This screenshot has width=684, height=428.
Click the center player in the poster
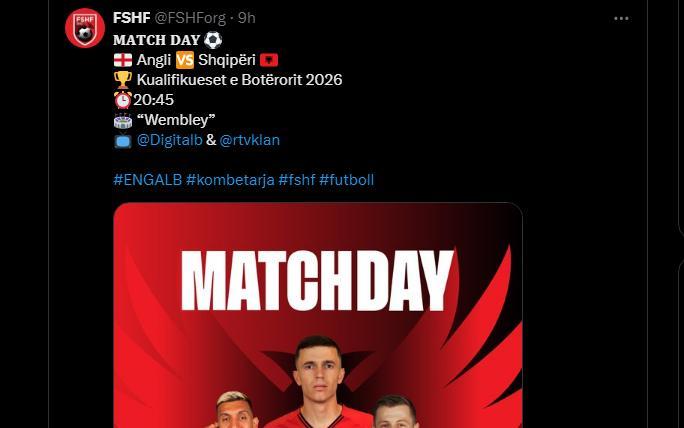click(318, 382)
